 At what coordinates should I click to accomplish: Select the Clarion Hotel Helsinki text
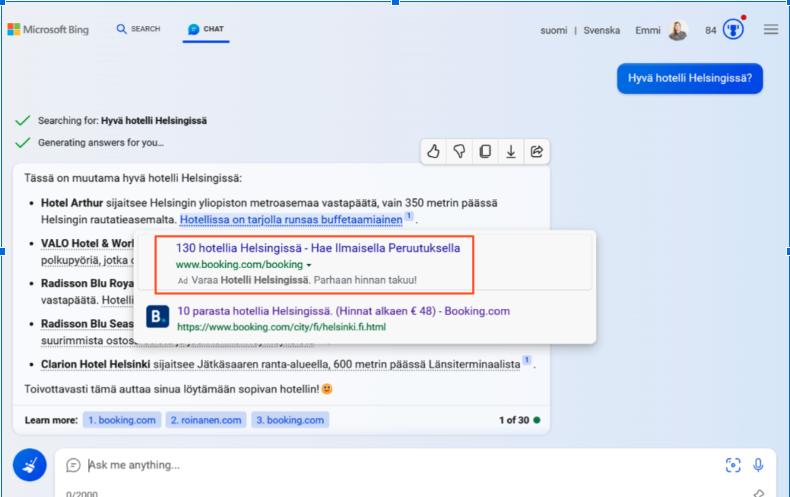point(96,364)
